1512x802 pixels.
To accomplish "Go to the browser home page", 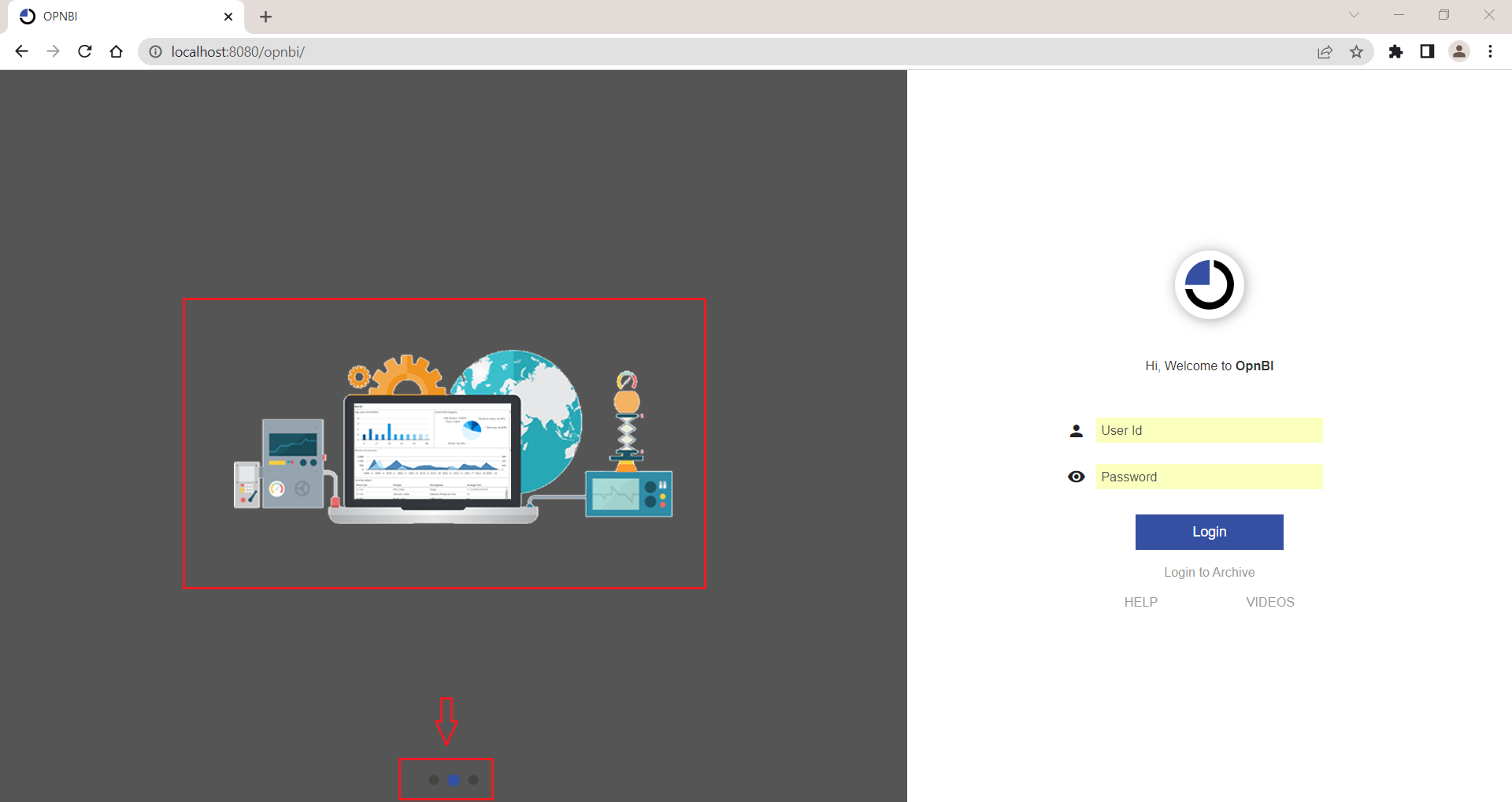I will pos(117,51).
